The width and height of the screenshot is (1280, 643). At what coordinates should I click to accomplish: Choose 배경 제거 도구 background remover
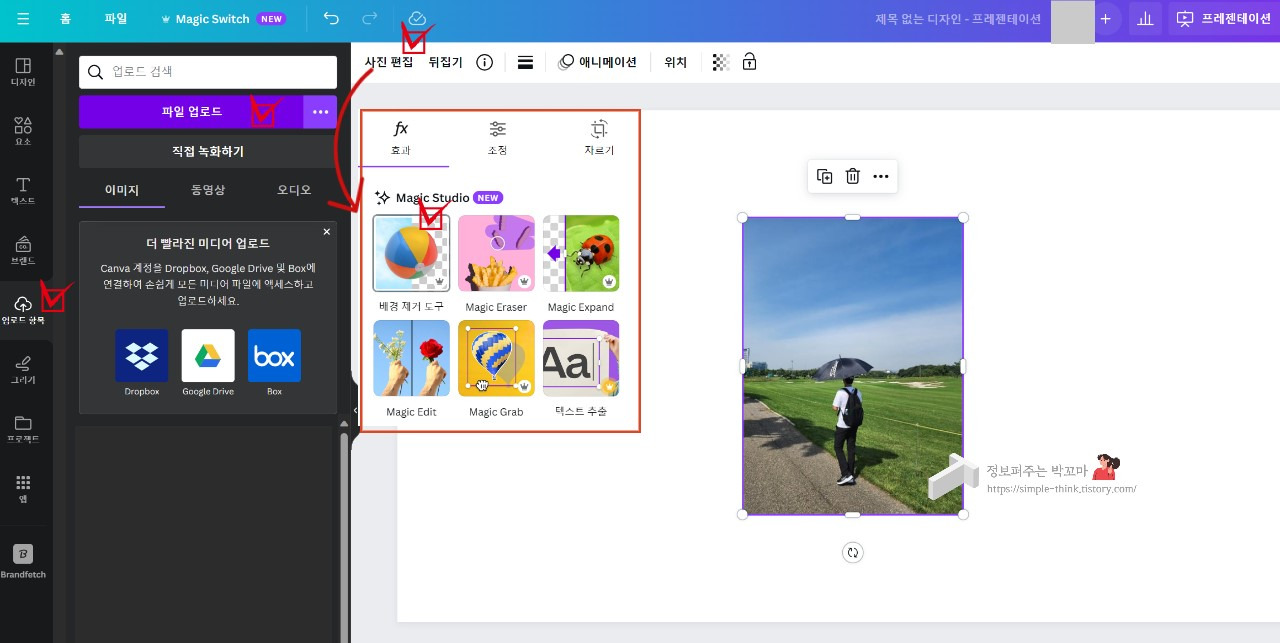tap(411, 264)
